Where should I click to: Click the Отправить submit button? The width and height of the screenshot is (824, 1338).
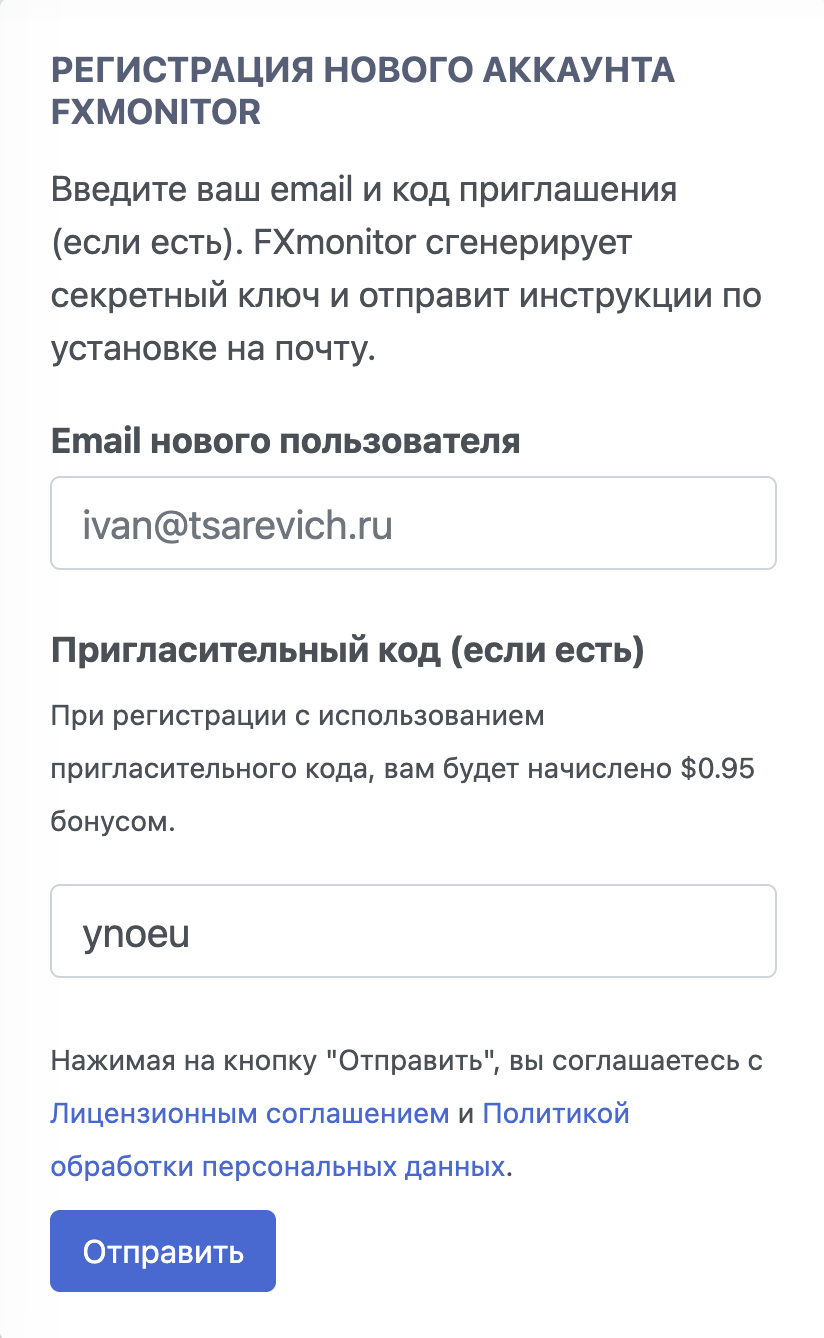coord(163,1251)
